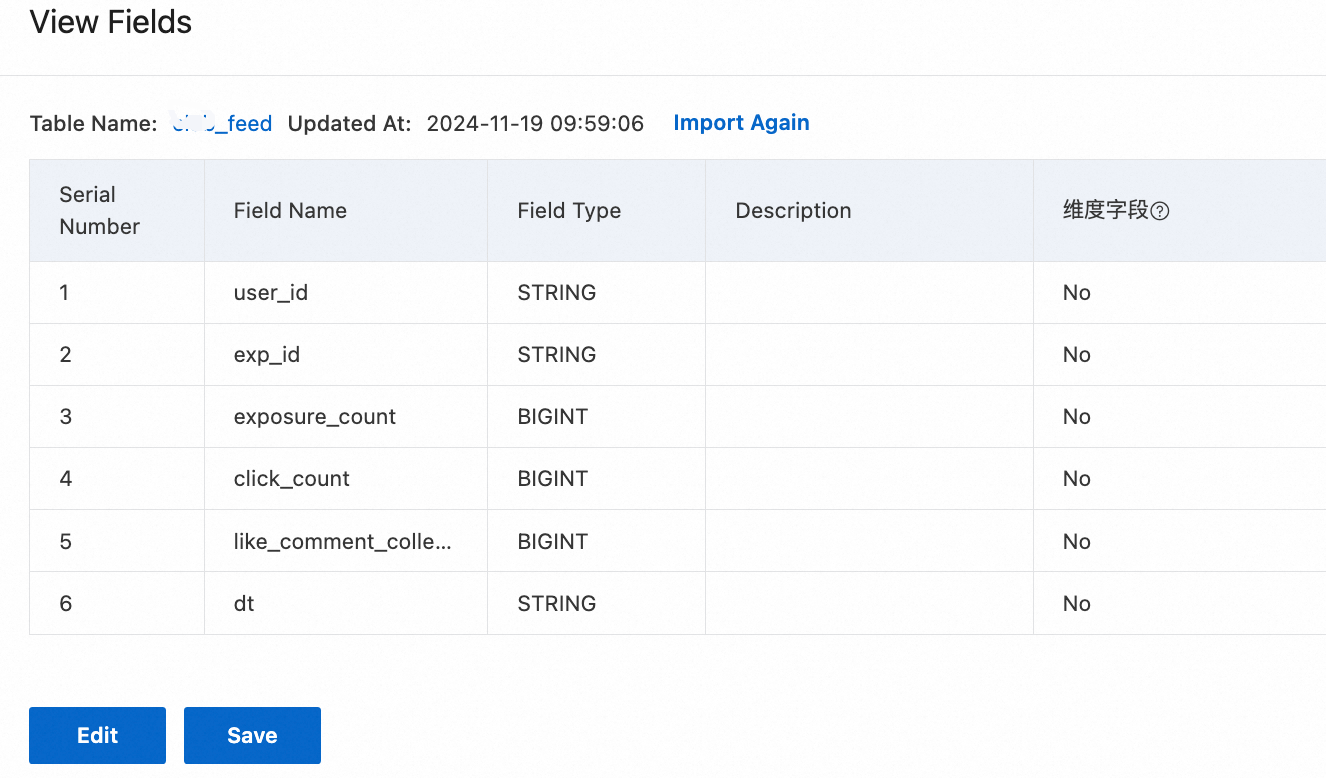Select the dt field name cell

[244, 604]
